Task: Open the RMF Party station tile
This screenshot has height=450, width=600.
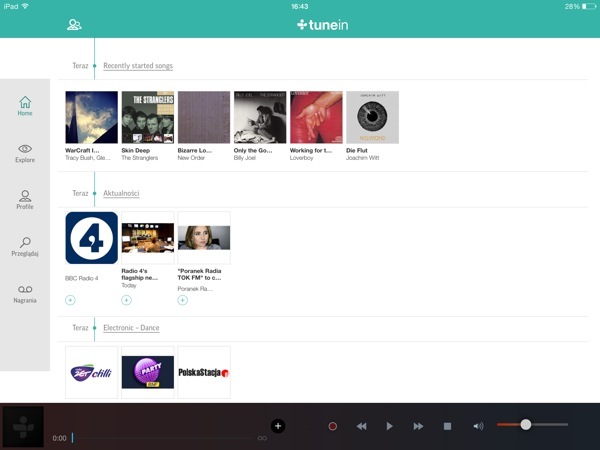Action: (148, 372)
